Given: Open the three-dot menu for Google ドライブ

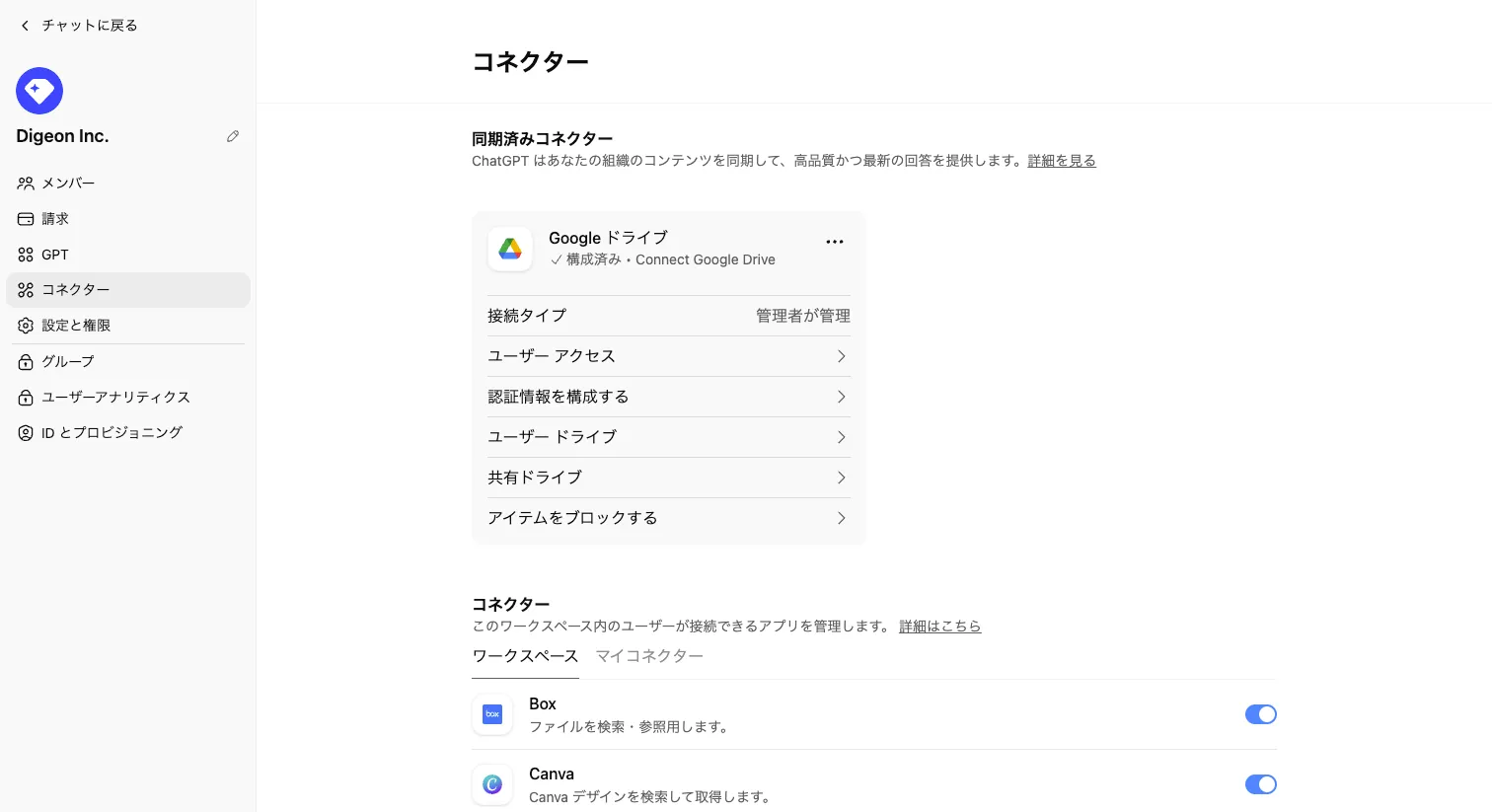Looking at the screenshot, I should point(835,242).
